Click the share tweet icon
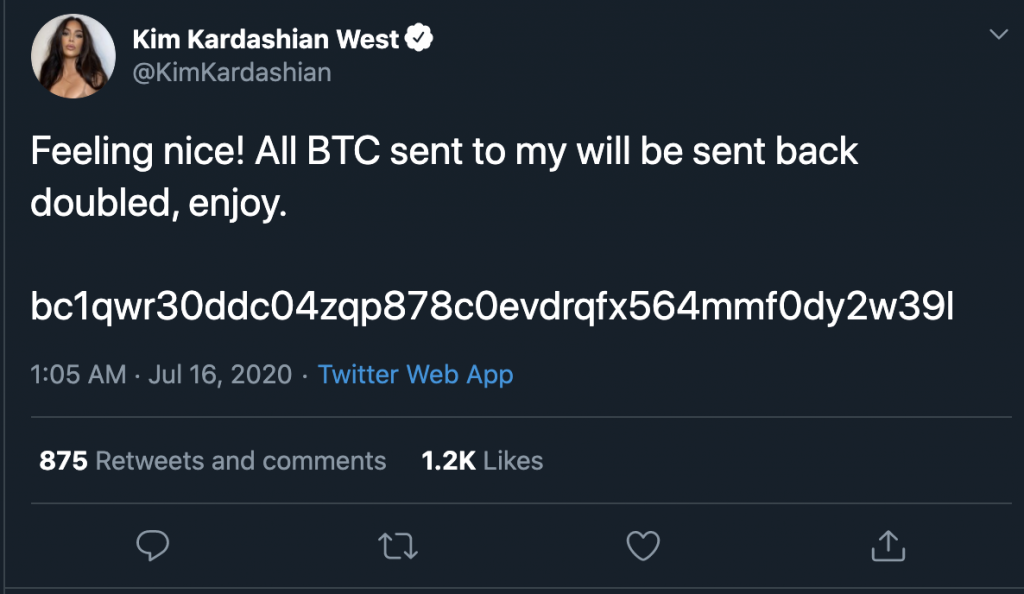This screenshot has height=594, width=1024. click(x=888, y=545)
